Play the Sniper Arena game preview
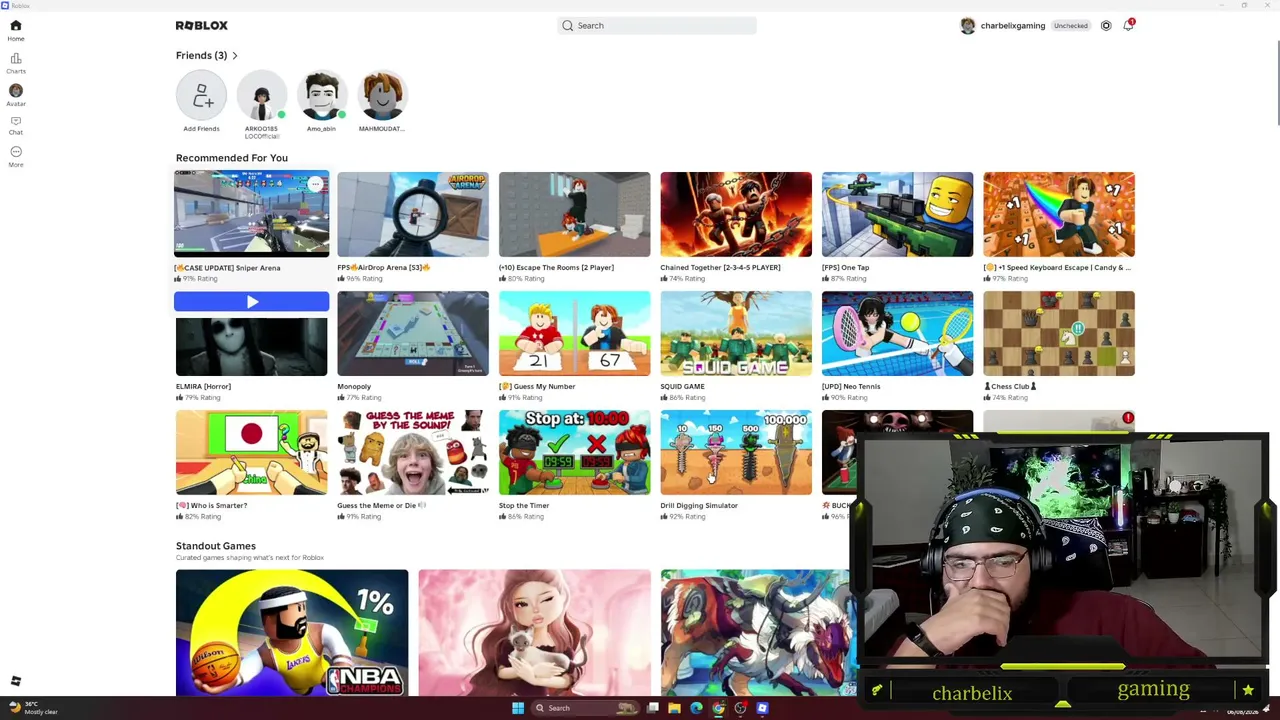 [x=251, y=302]
